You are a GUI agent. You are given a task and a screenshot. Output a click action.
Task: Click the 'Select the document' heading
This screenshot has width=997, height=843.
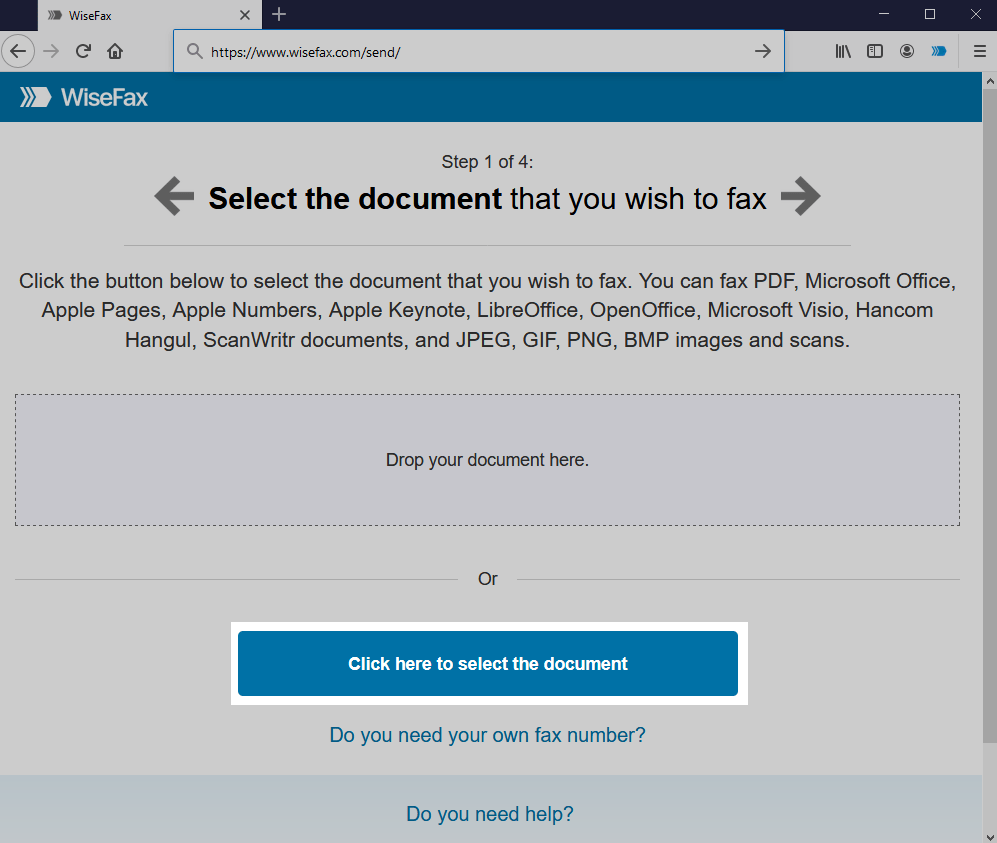pyautogui.click(x=355, y=198)
